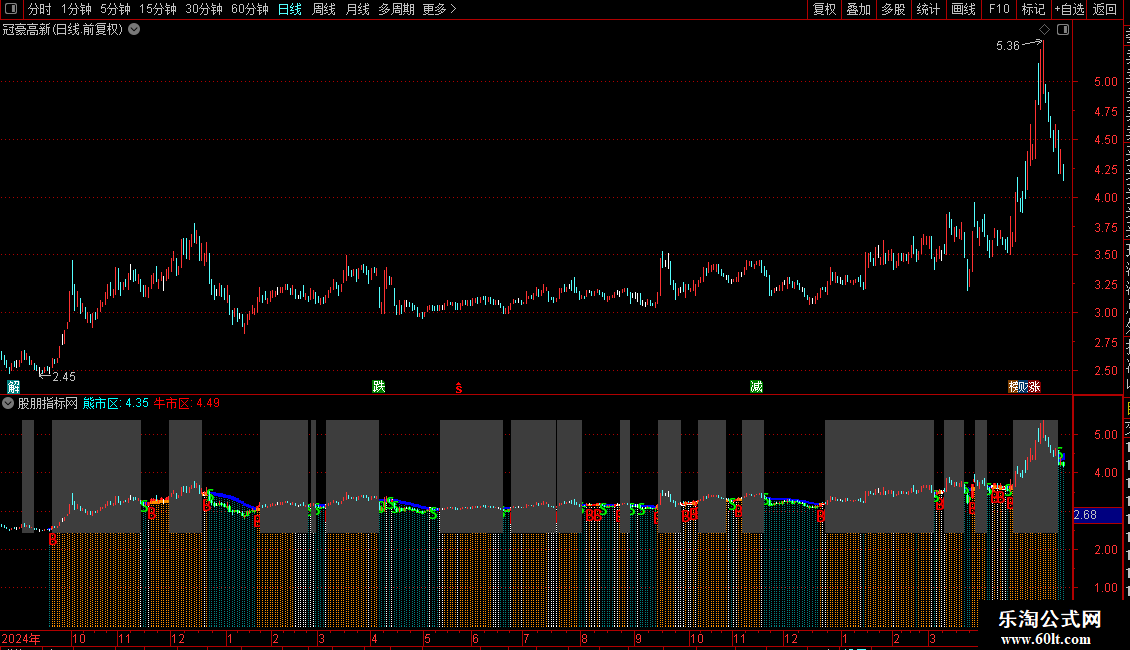Click the 5.36 high price label
Image resolution: width=1130 pixels, height=650 pixels.
(x=1007, y=45)
